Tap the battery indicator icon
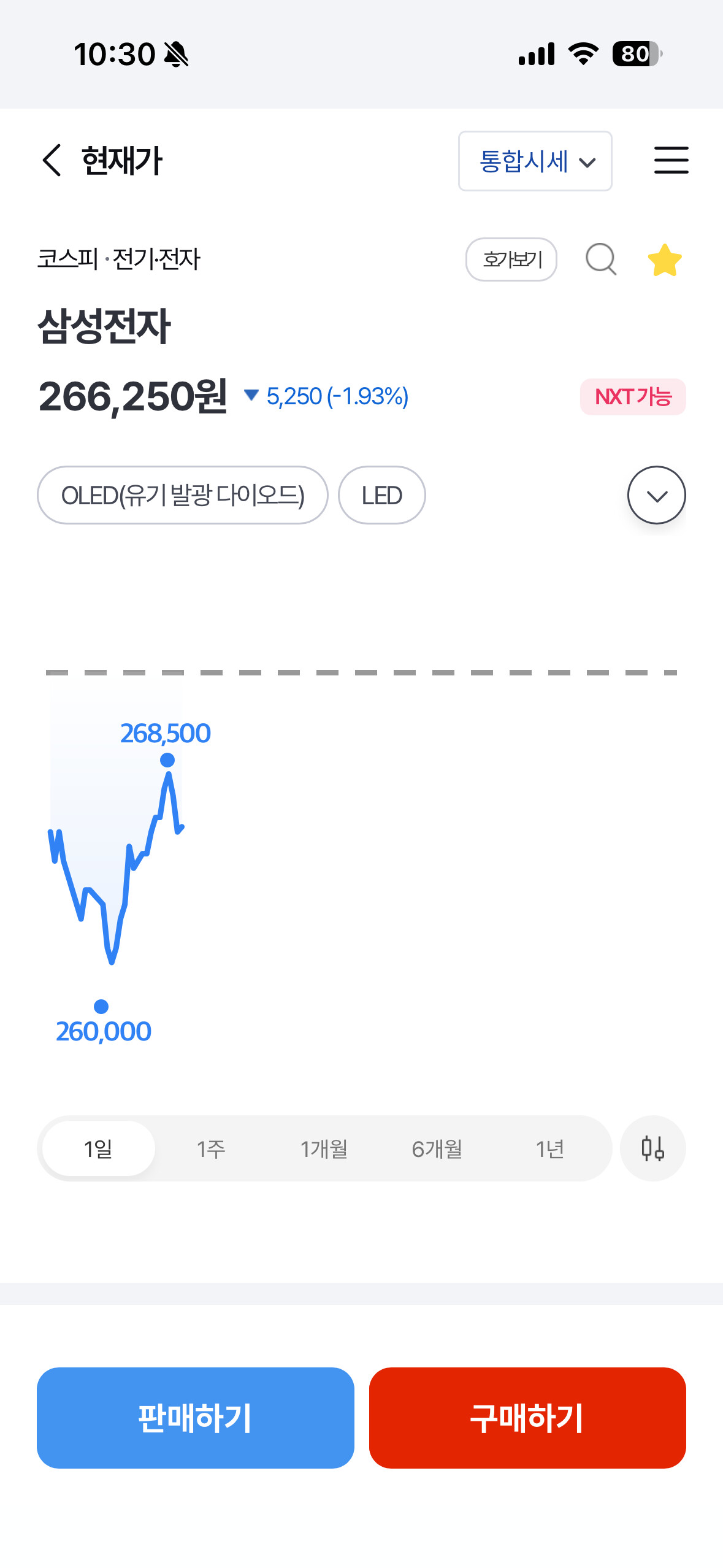The width and height of the screenshot is (723, 1568). coord(637,54)
